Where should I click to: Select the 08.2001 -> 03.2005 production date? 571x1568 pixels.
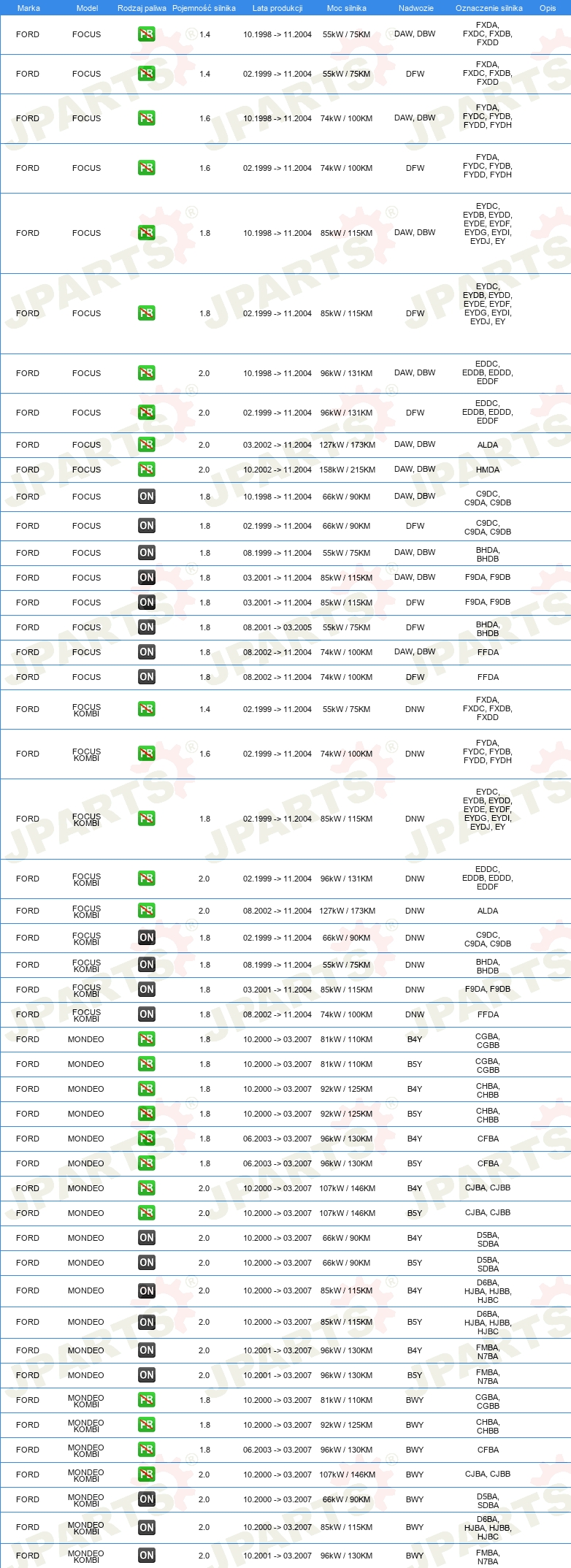click(x=277, y=627)
